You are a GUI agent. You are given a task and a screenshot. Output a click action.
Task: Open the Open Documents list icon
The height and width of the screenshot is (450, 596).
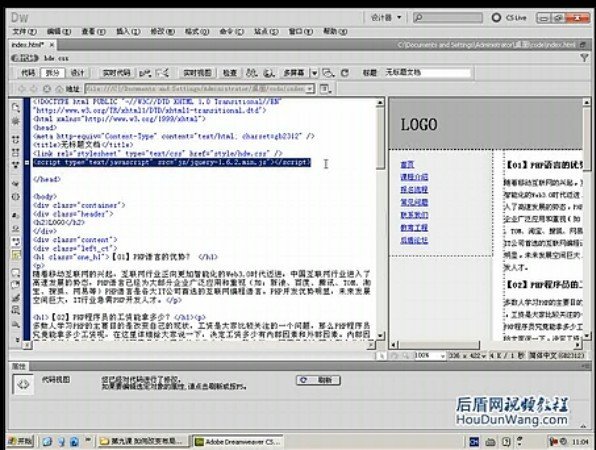(x=16, y=108)
